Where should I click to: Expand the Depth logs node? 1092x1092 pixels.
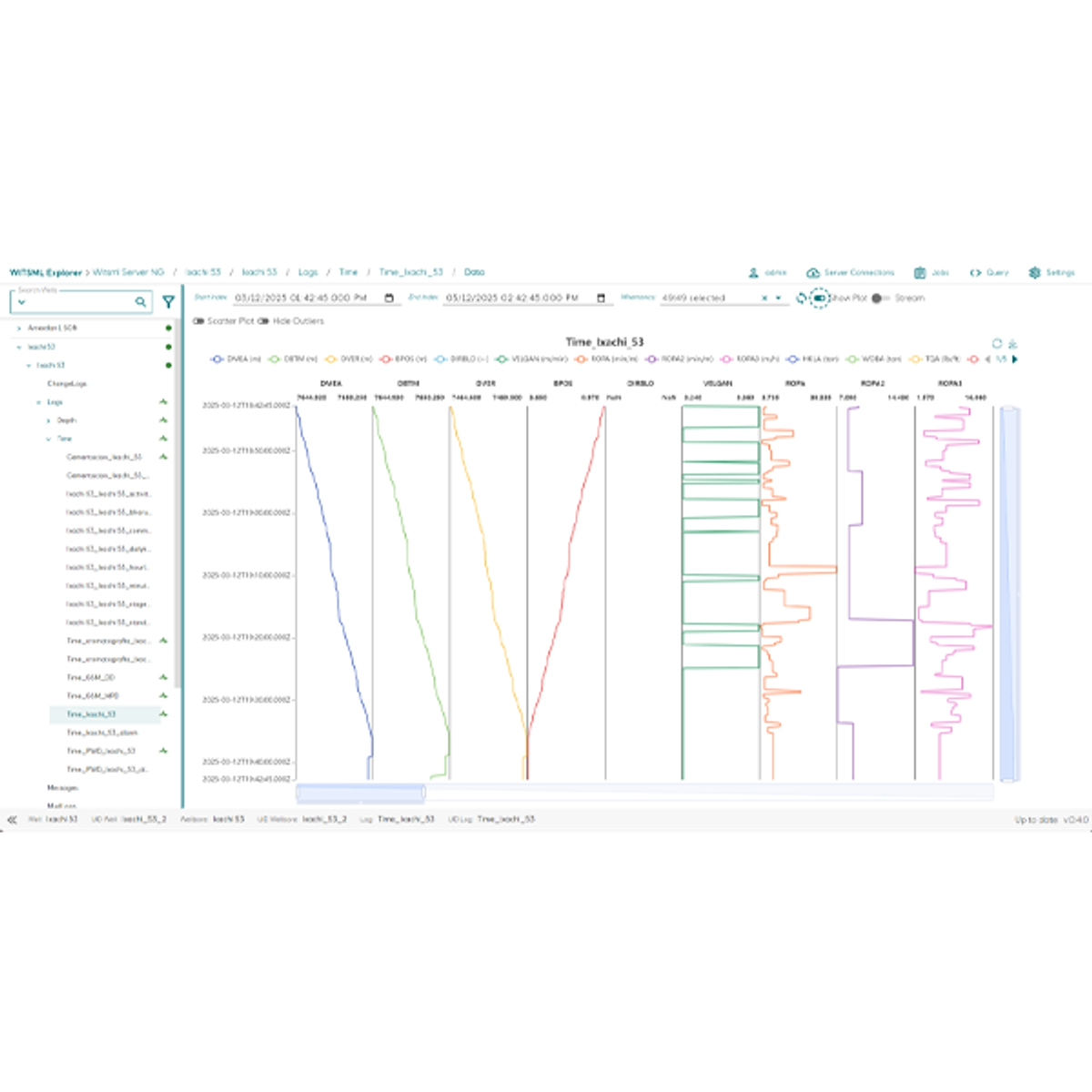(48, 420)
